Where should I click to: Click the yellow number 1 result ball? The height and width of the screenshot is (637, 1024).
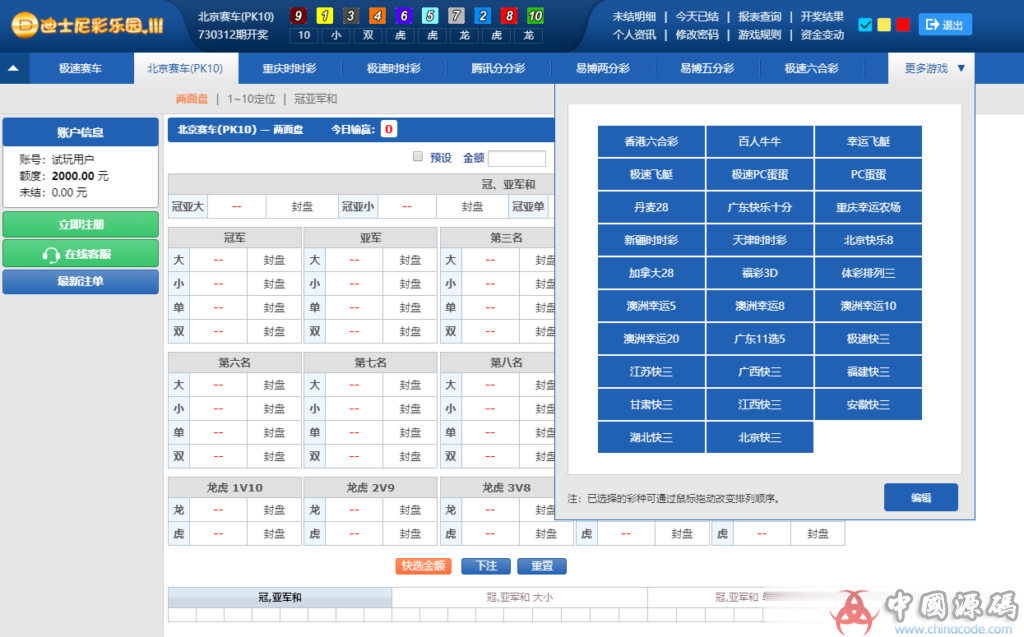tap(325, 16)
